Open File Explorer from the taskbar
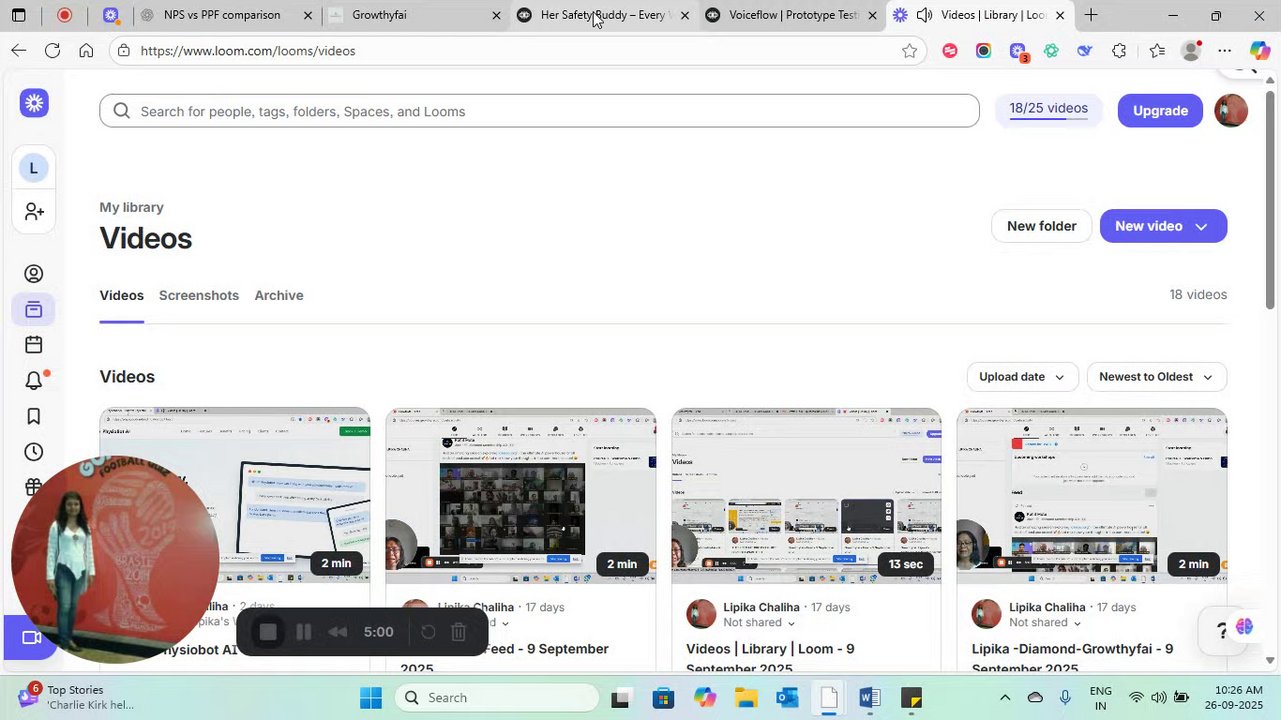The image size is (1281, 720). 746,698
